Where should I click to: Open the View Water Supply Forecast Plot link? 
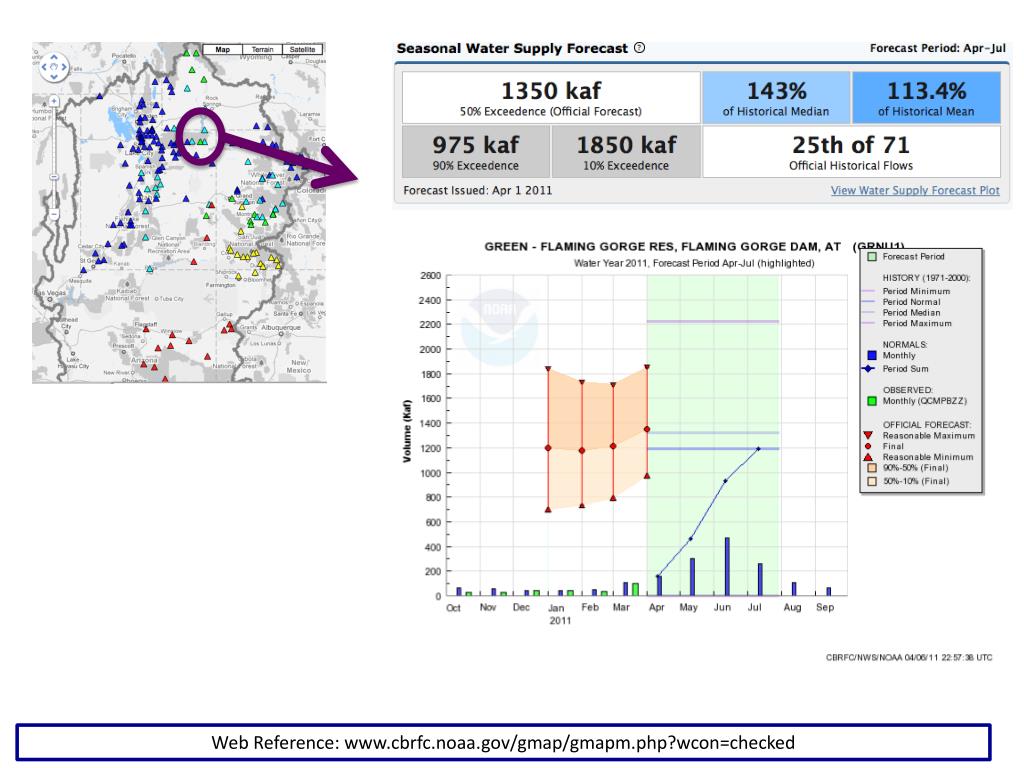pos(914,190)
